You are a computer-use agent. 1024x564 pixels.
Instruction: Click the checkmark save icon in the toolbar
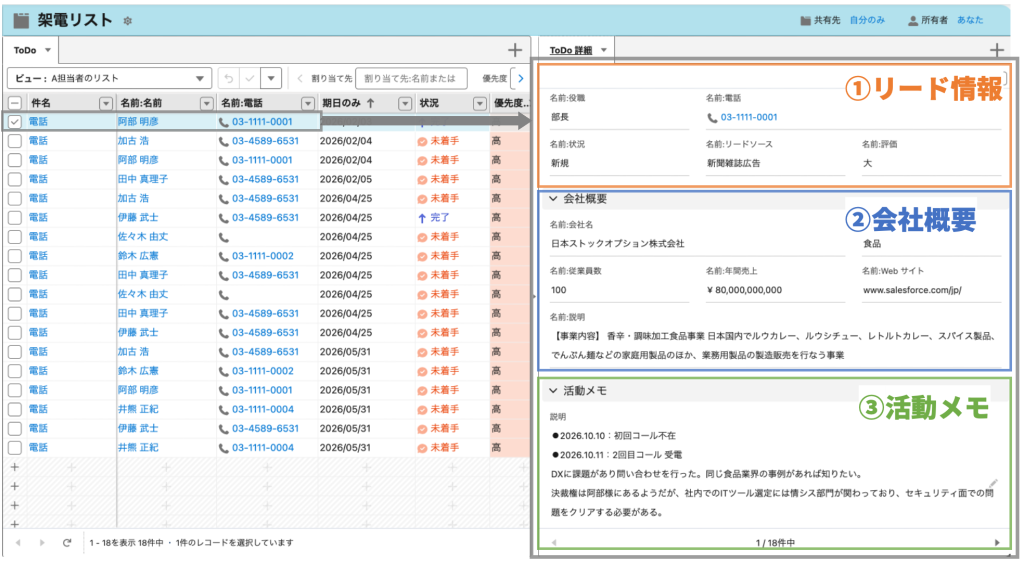click(250, 78)
